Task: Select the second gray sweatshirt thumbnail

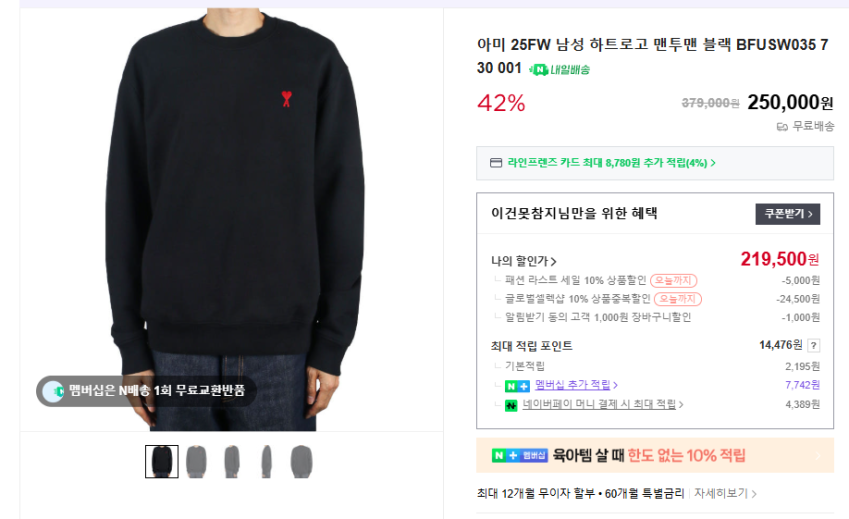Action: (x=197, y=462)
